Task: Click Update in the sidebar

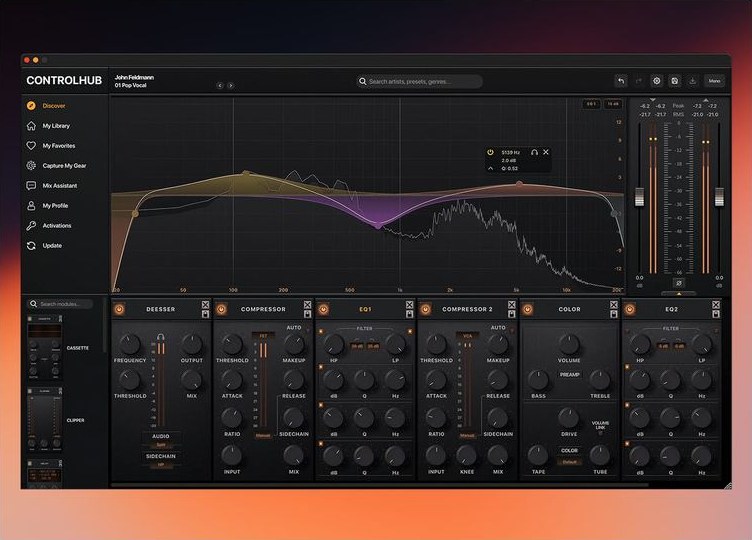Action: click(44, 246)
